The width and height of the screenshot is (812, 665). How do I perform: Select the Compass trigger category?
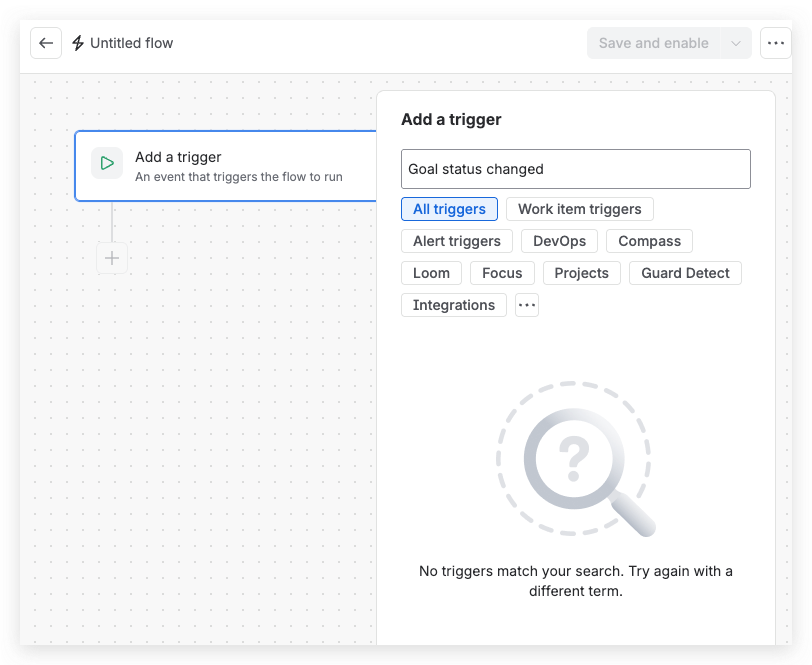coord(649,241)
